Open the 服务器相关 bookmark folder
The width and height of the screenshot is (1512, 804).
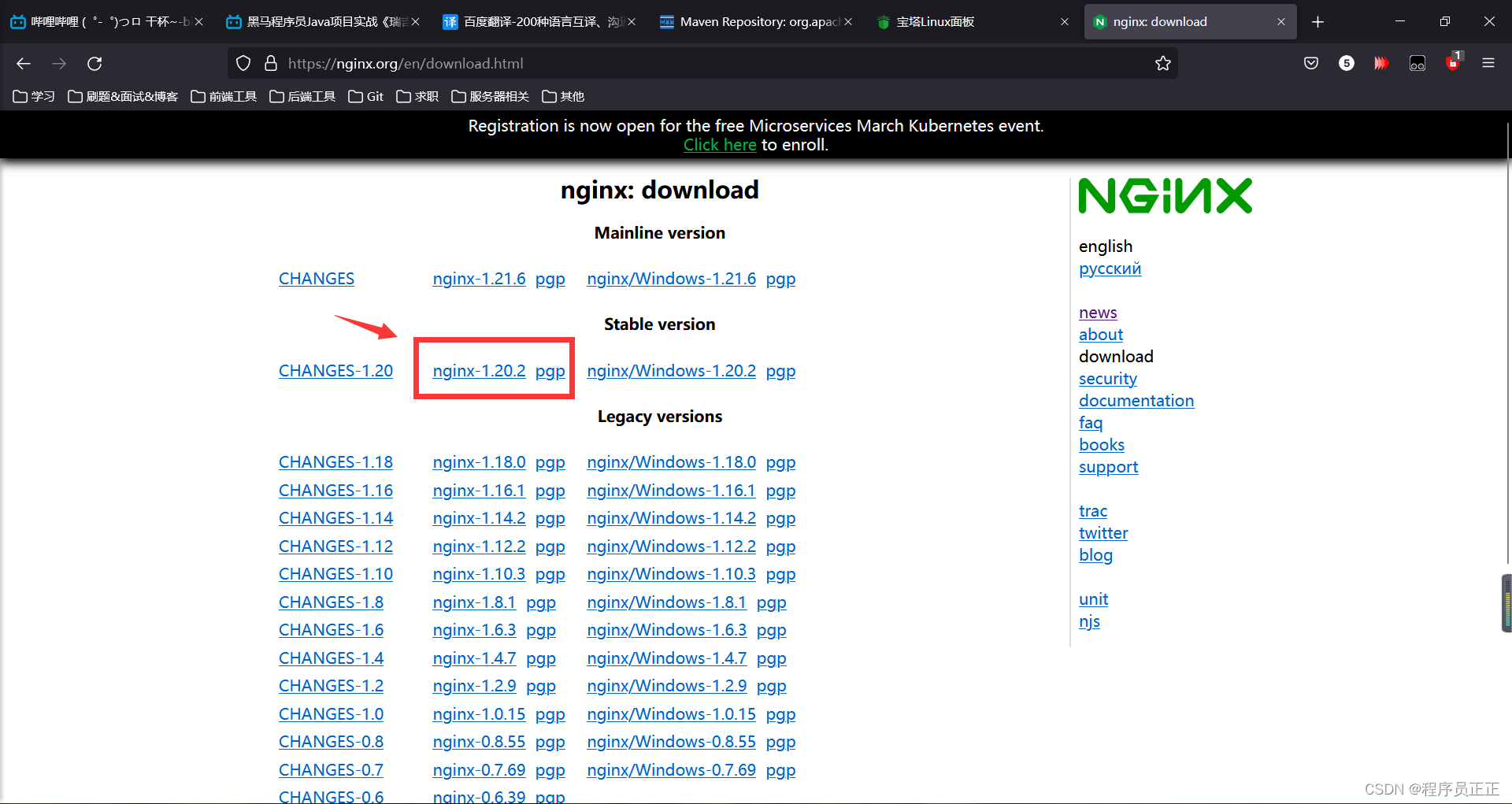pyautogui.click(x=490, y=96)
